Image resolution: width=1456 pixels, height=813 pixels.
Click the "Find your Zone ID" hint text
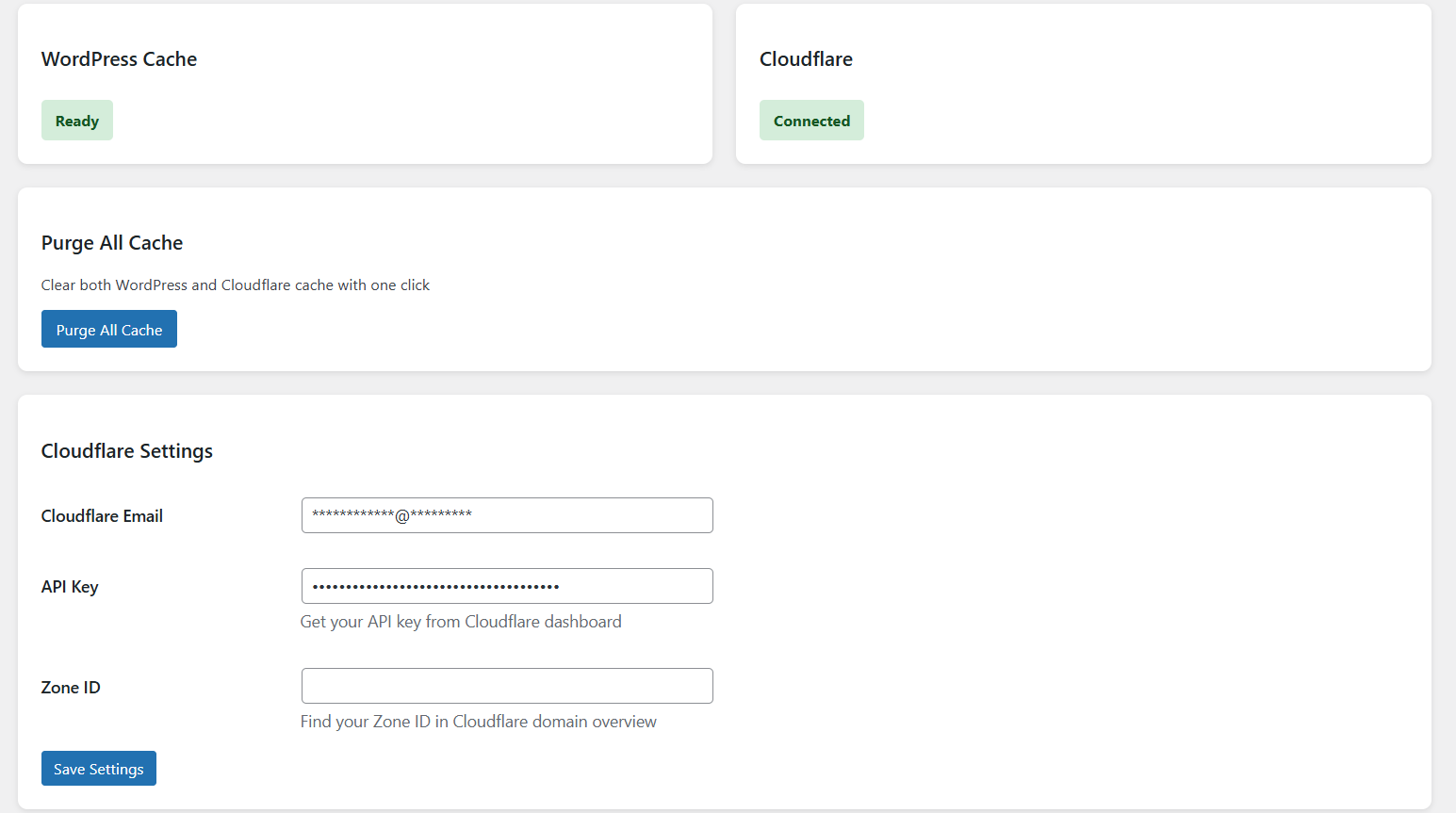(479, 722)
